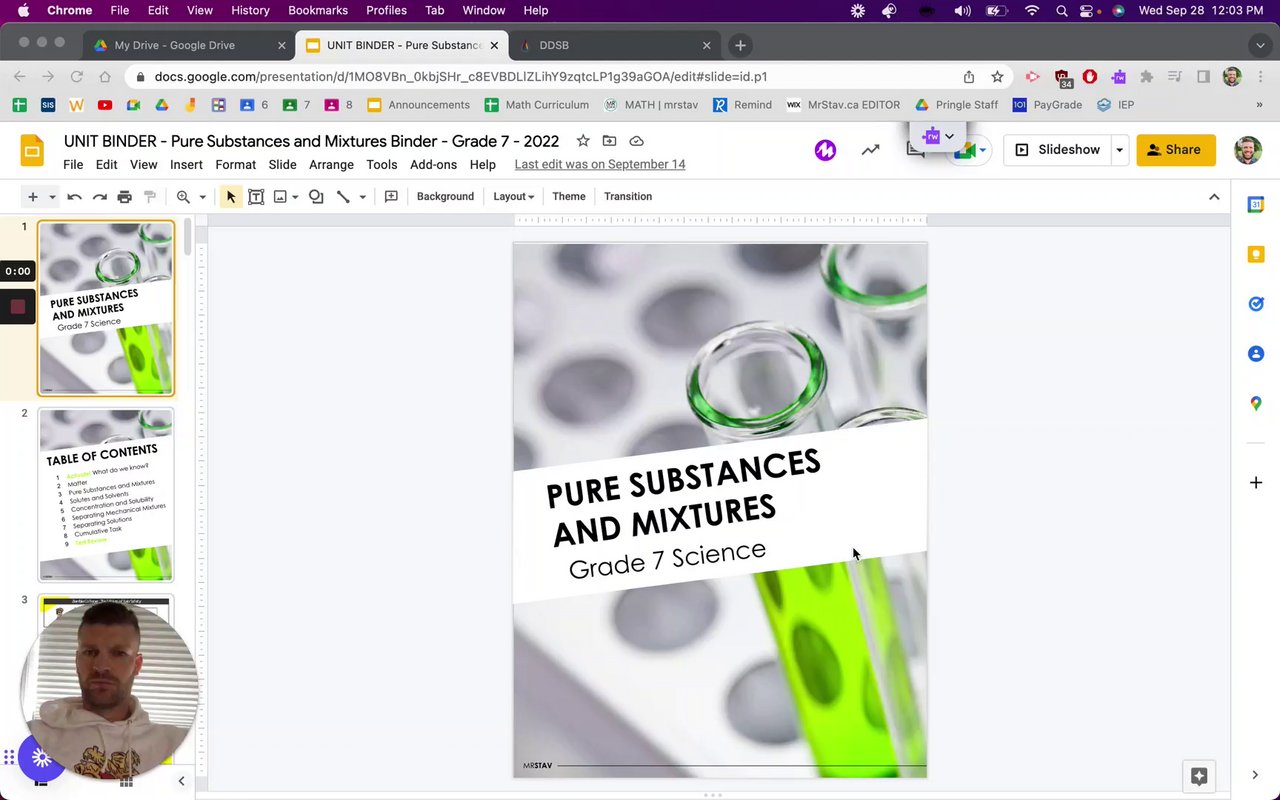Select slide 2 Table of Contents thumbnail

[106, 494]
